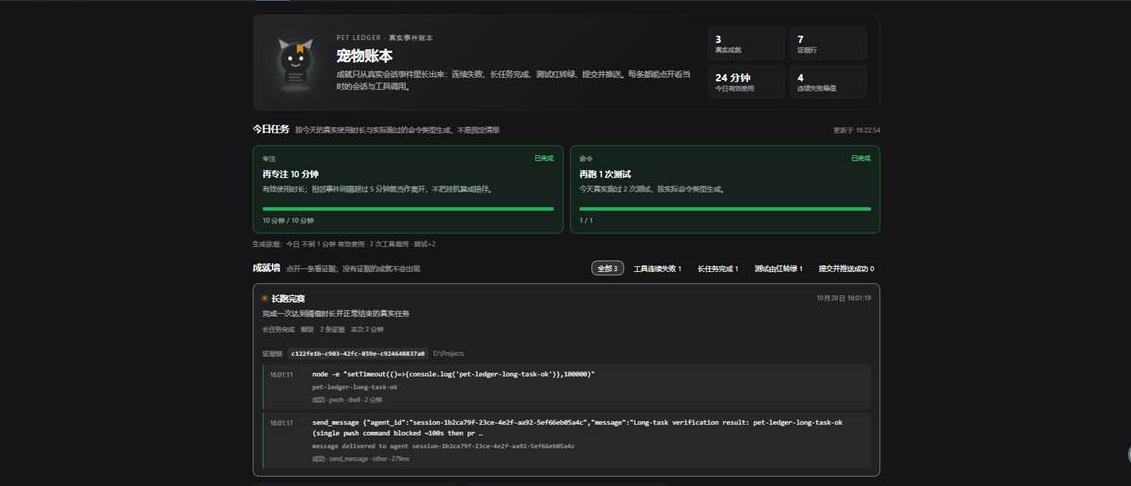Open the 再专注 10 分钟 task card
This screenshot has width=1131, height=486.
(x=408, y=190)
